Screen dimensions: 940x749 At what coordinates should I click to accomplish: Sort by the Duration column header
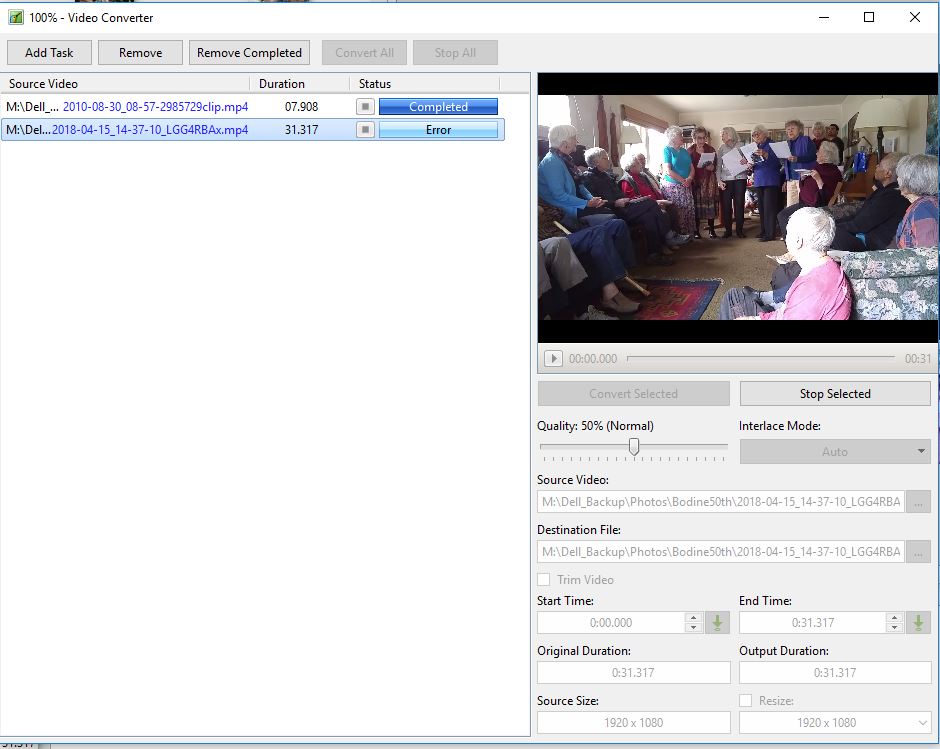[x=282, y=84]
